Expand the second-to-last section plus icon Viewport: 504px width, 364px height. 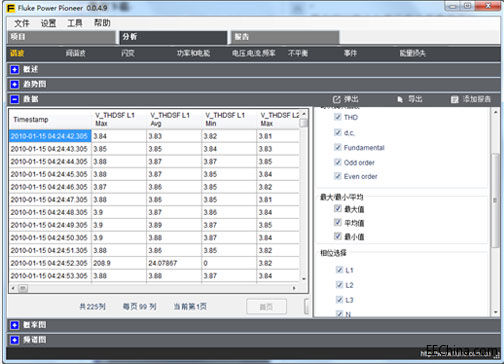pos(14,325)
